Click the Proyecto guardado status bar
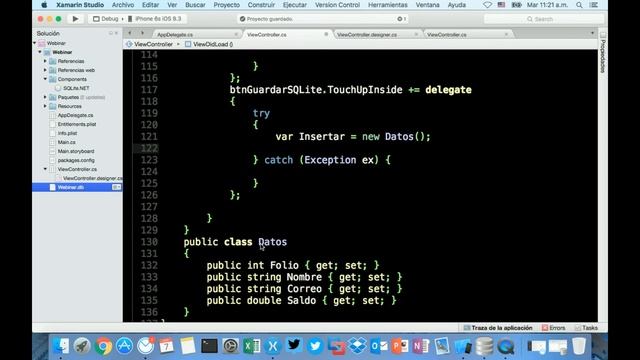Screen dimensions: 640x360 (x=322, y=19)
